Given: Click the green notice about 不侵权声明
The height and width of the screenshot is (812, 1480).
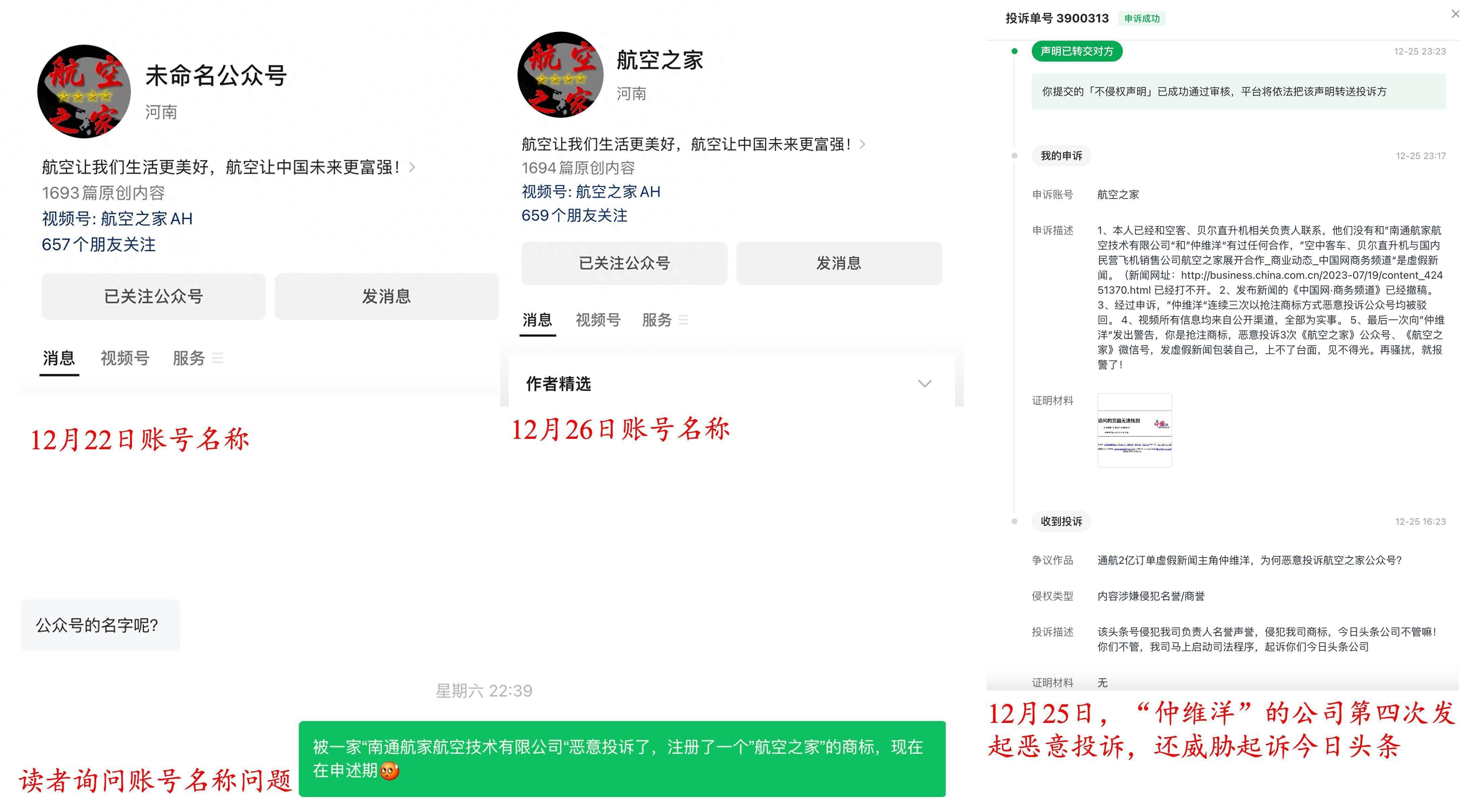Looking at the screenshot, I should click(1239, 91).
